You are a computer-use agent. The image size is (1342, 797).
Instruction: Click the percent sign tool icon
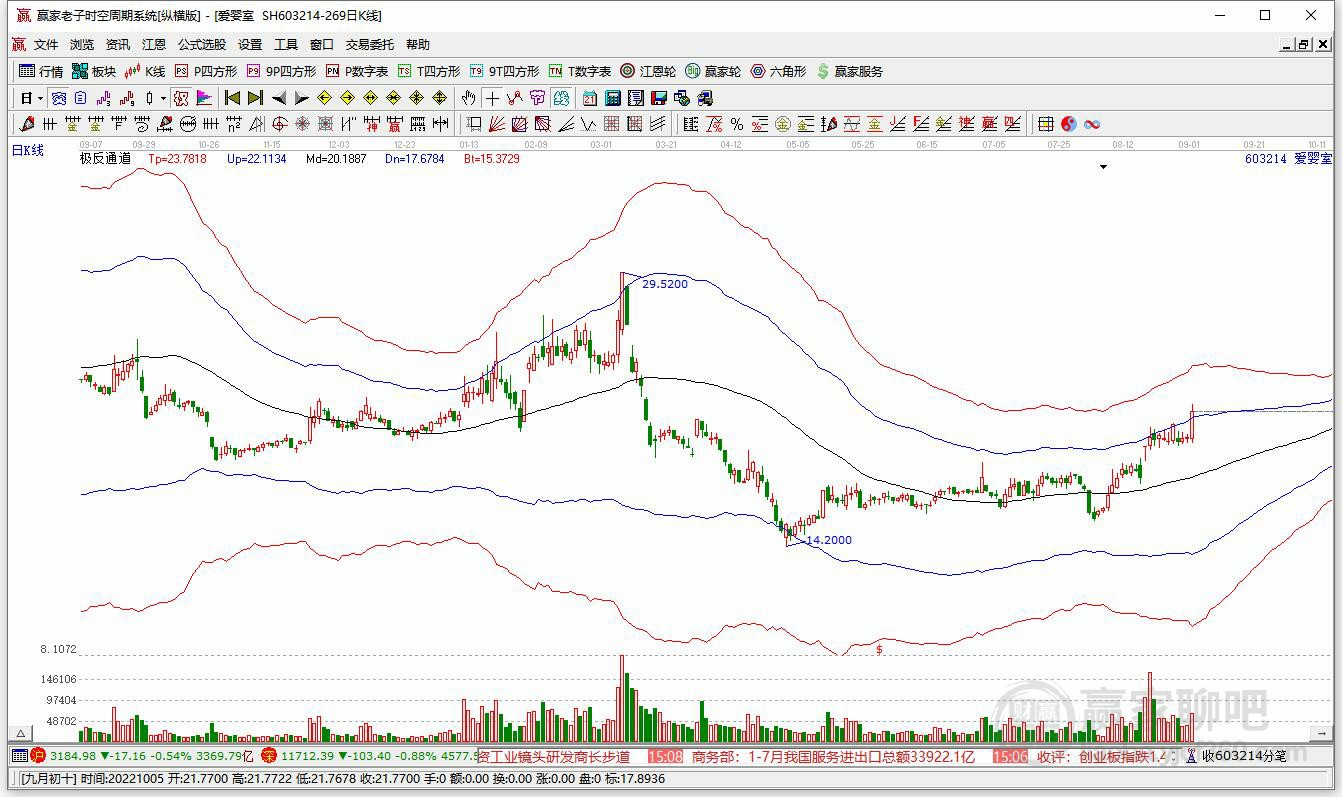coord(736,124)
